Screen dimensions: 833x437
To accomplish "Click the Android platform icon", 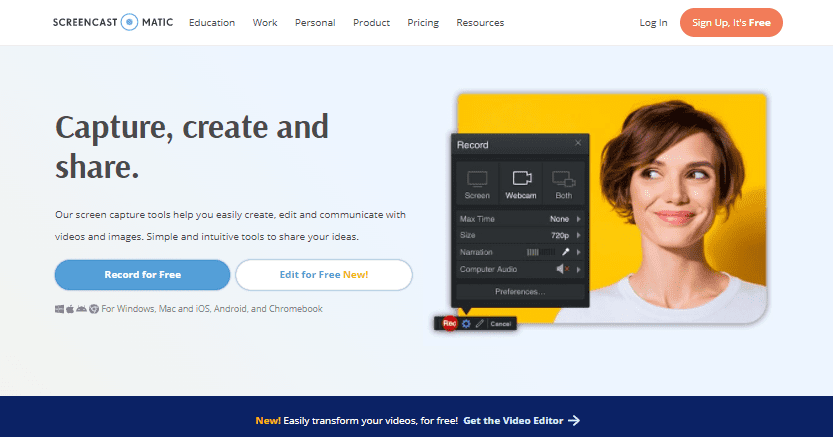I will click(x=81, y=309).
